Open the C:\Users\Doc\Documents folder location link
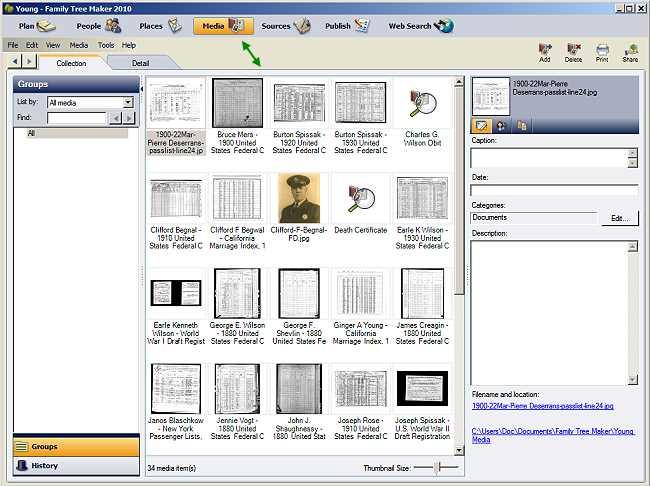The image size is (650, 486). (553, 435)
